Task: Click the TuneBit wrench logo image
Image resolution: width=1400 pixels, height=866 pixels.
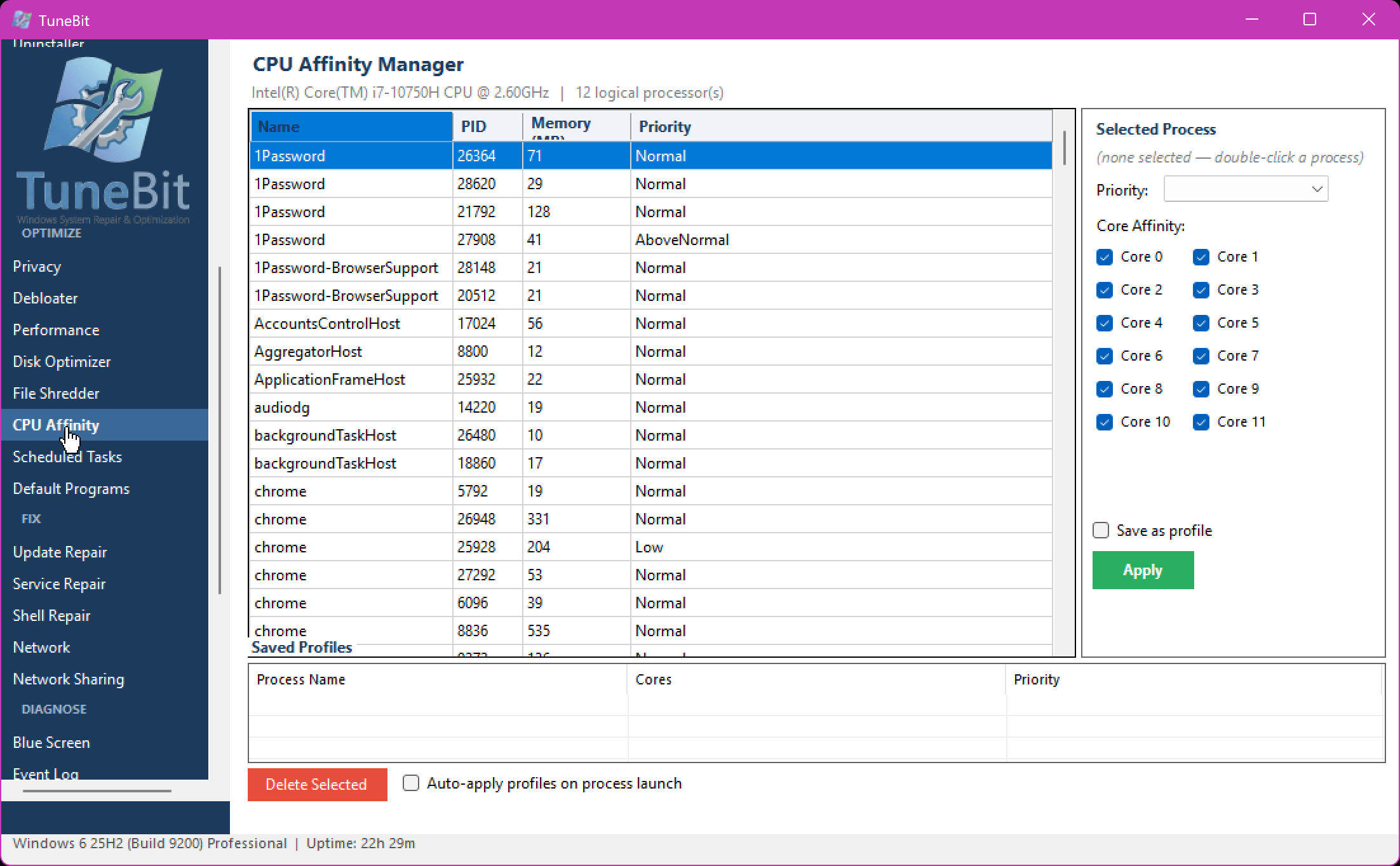Action: coord(104,109)
